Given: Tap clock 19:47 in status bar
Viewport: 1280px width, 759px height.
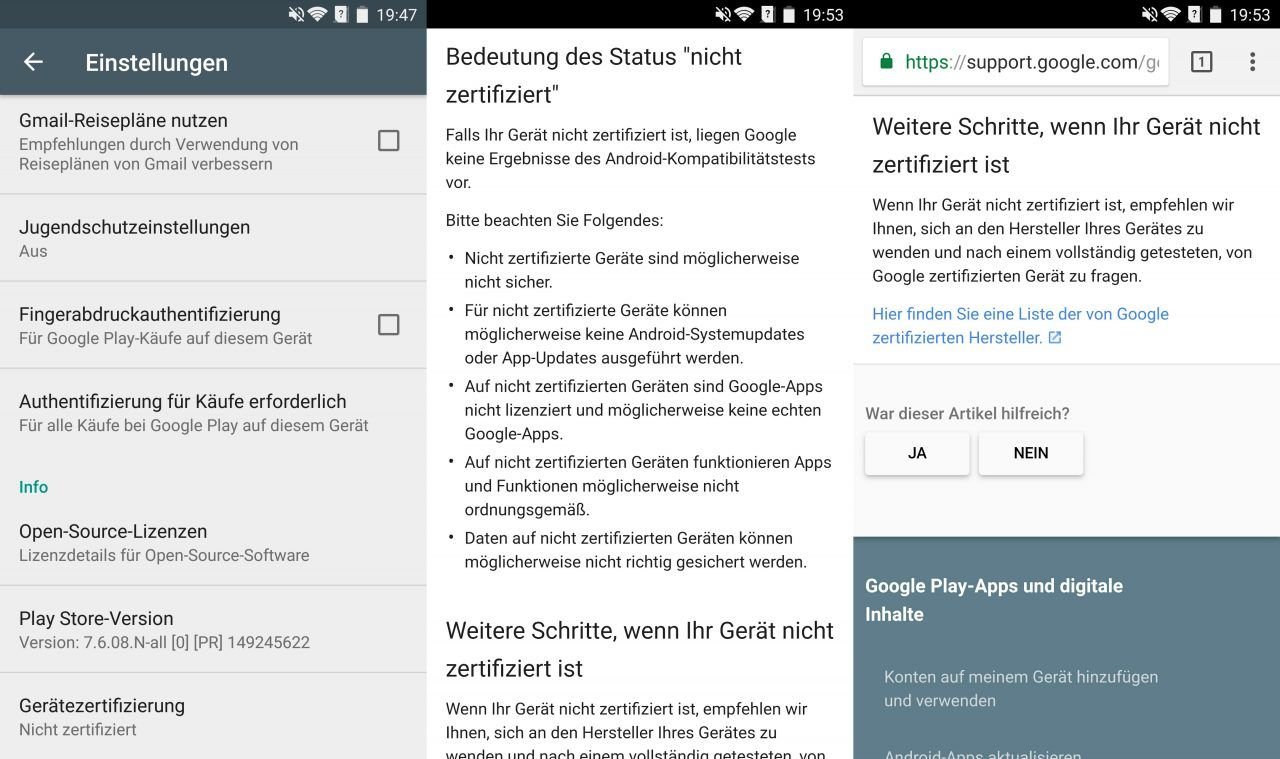Looking at the screenshot, I should [x=396, y=15].
